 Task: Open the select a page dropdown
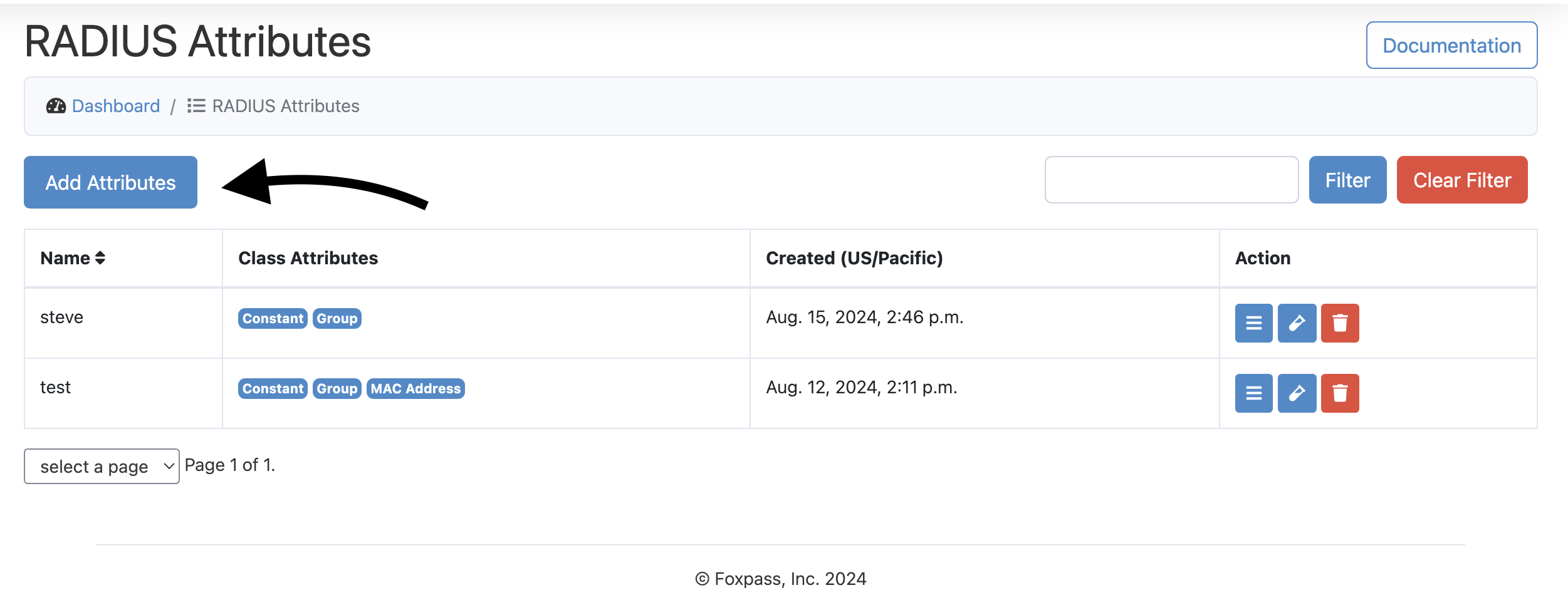[102, 466]
